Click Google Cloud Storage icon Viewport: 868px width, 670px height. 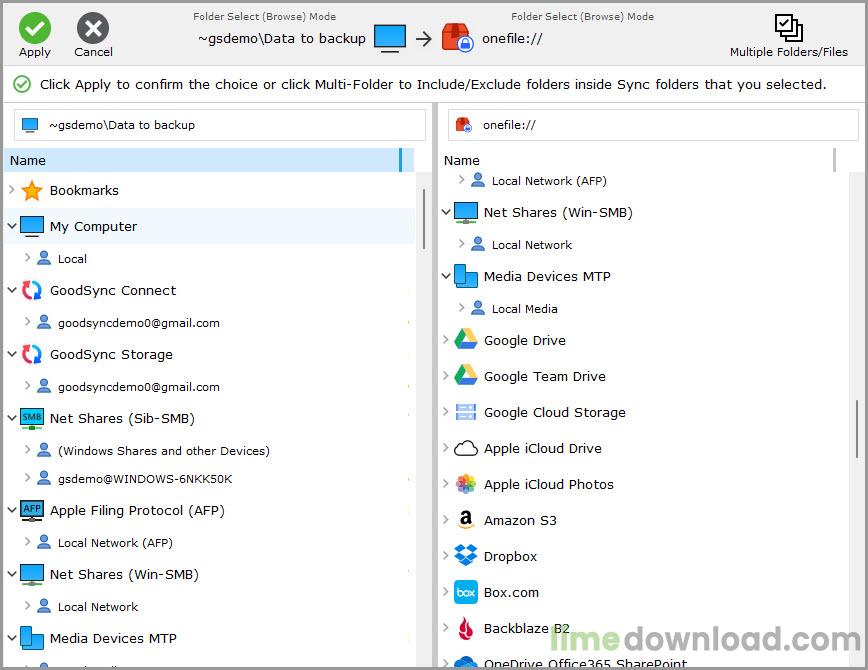click(x=466, y=412)
